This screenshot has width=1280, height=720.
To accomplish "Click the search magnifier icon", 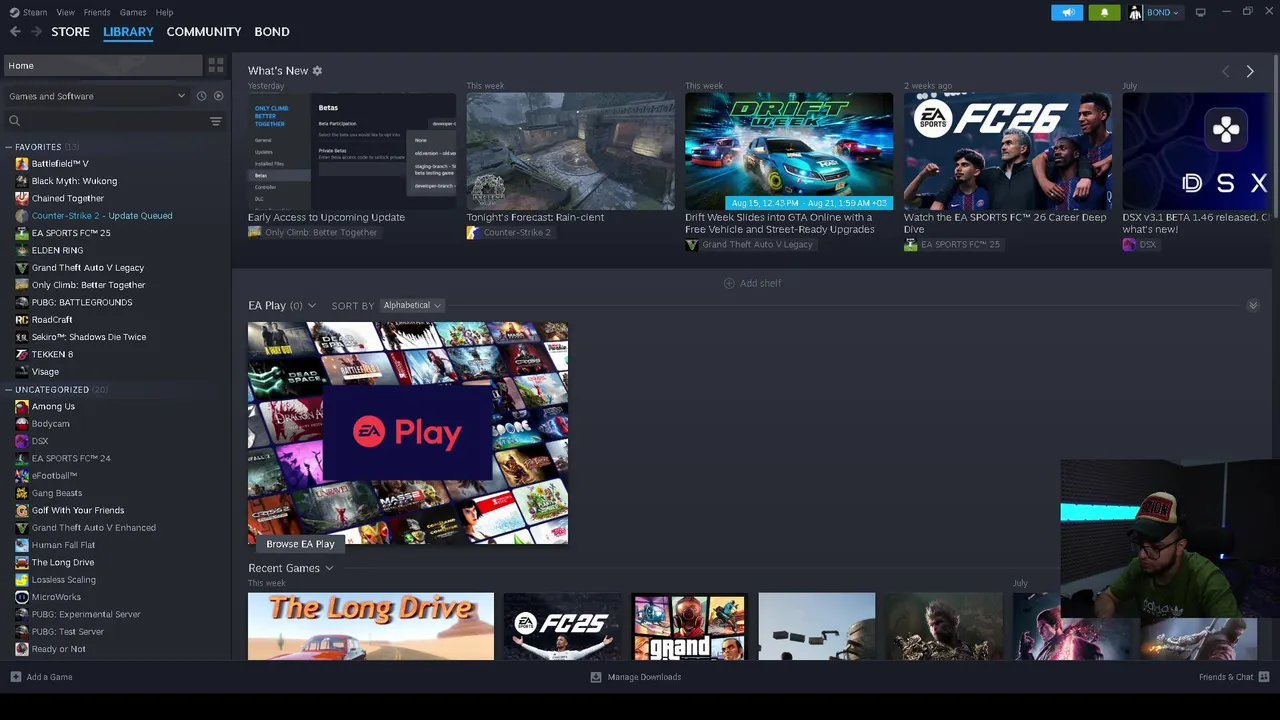I will [x=14, y=121].
